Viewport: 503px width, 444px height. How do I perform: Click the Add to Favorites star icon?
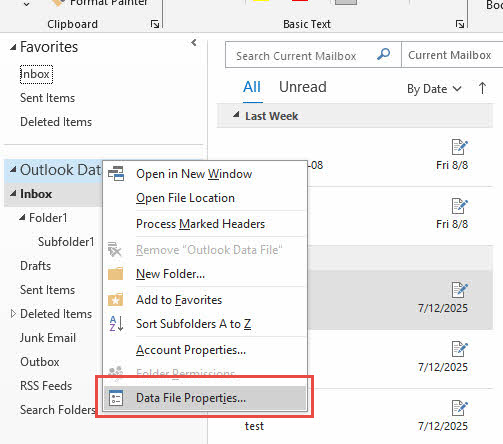(x=115, y=300)
